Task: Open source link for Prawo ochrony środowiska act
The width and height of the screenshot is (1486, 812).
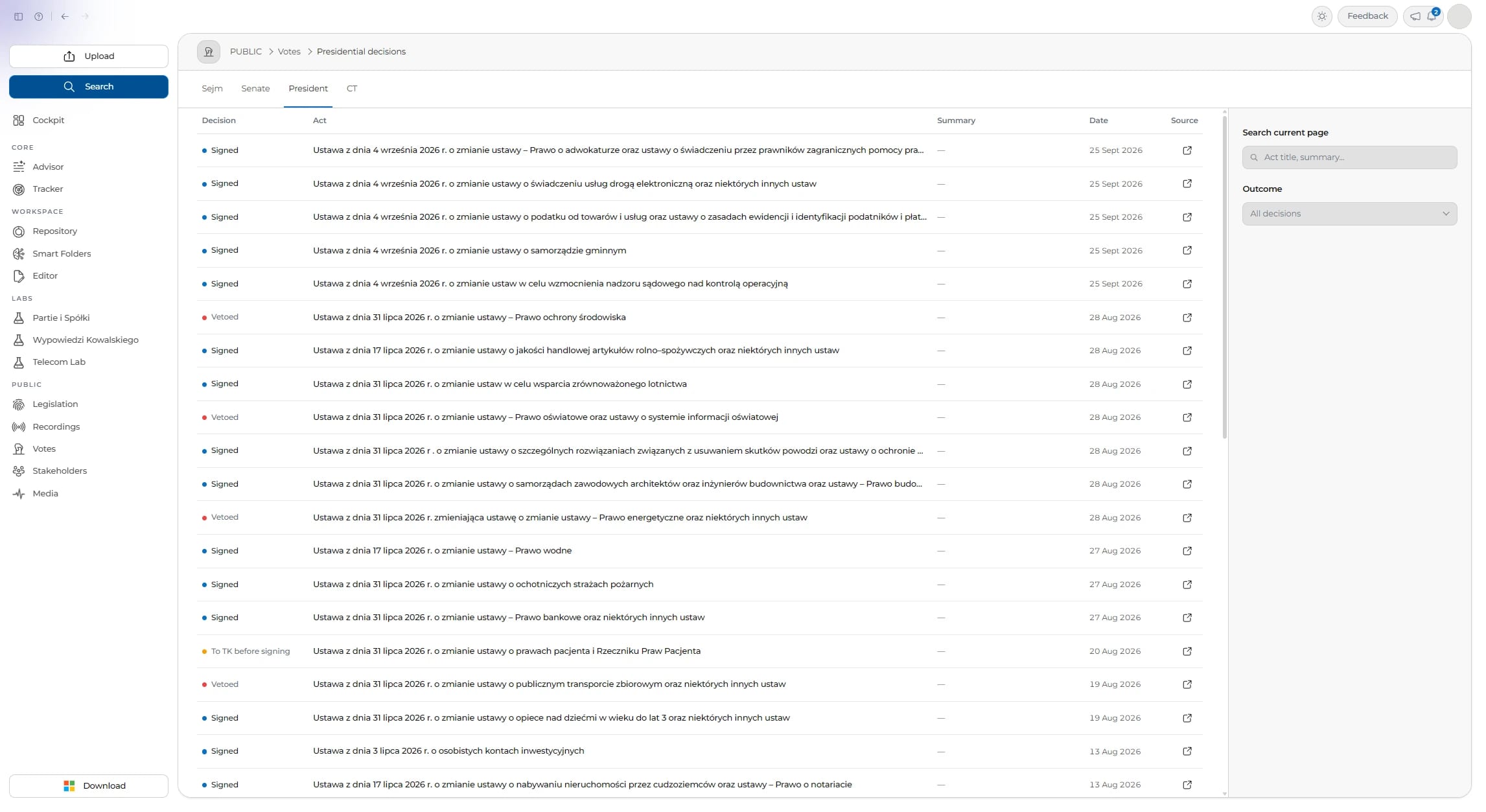Action: tap(1187, 318)
